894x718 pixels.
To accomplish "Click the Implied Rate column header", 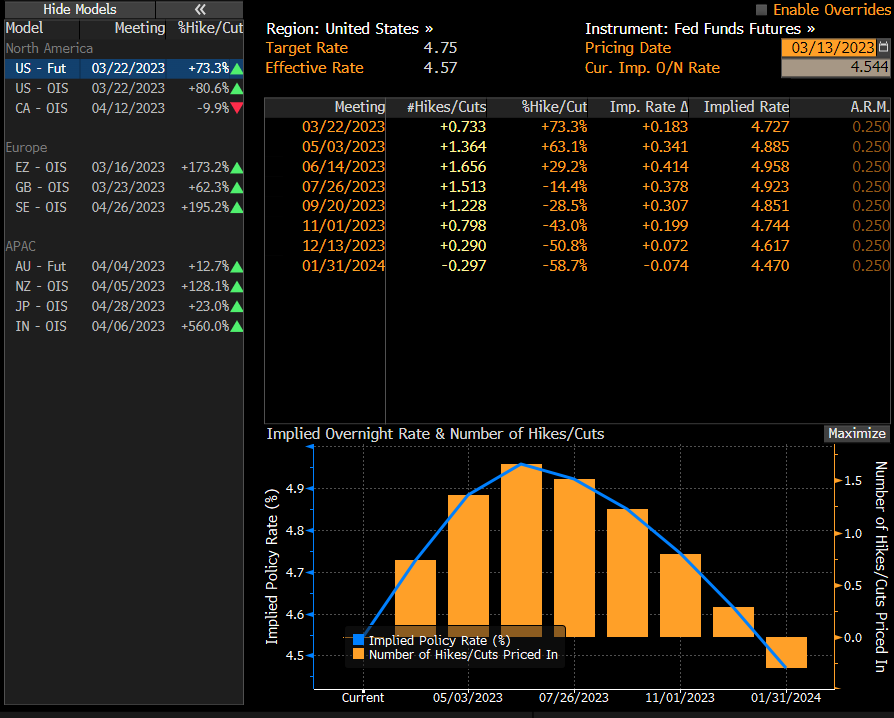I will [x=745, y=107].
